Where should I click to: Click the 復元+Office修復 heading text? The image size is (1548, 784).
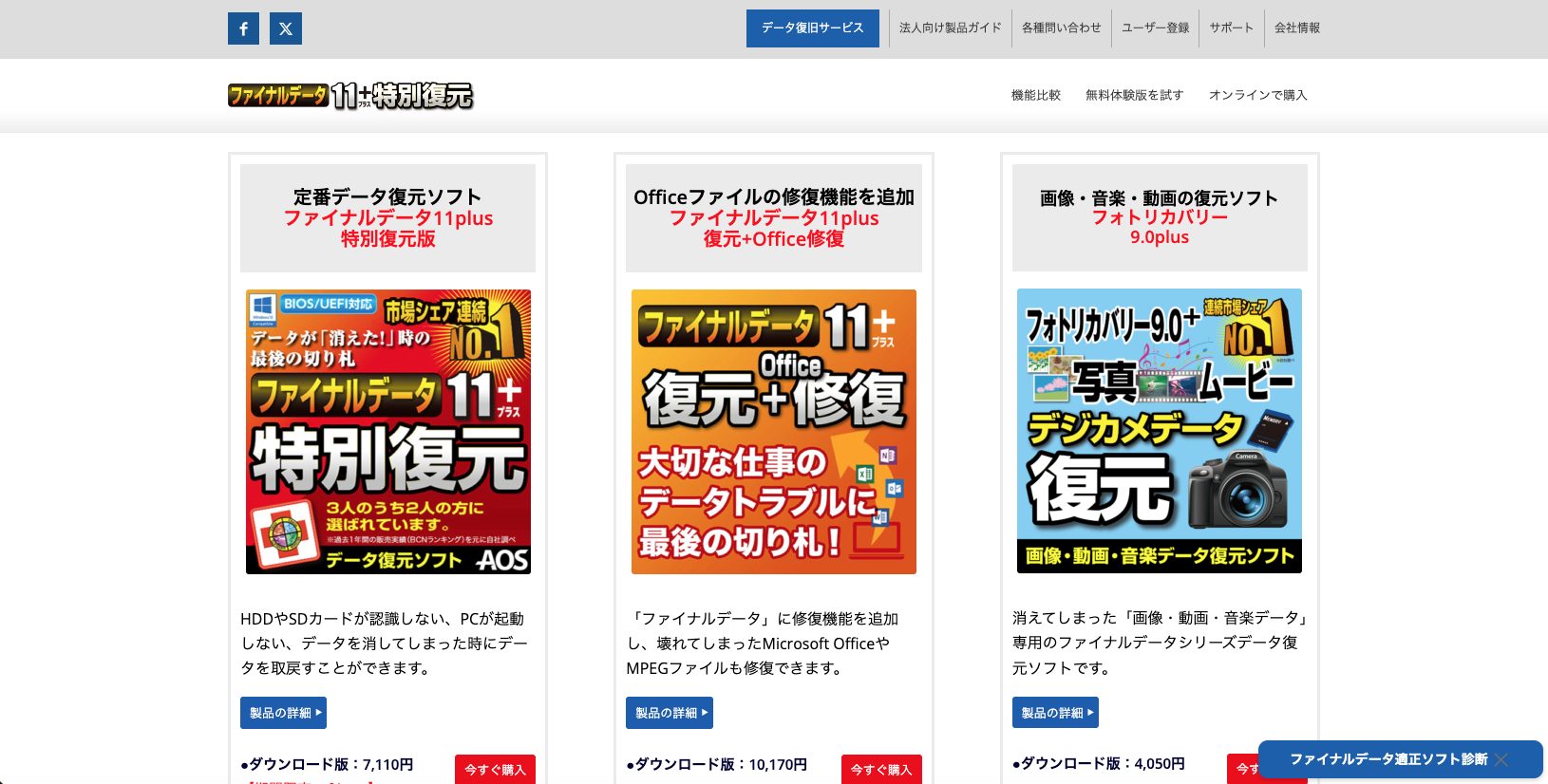pyautogui.click(x=774, y=239)
